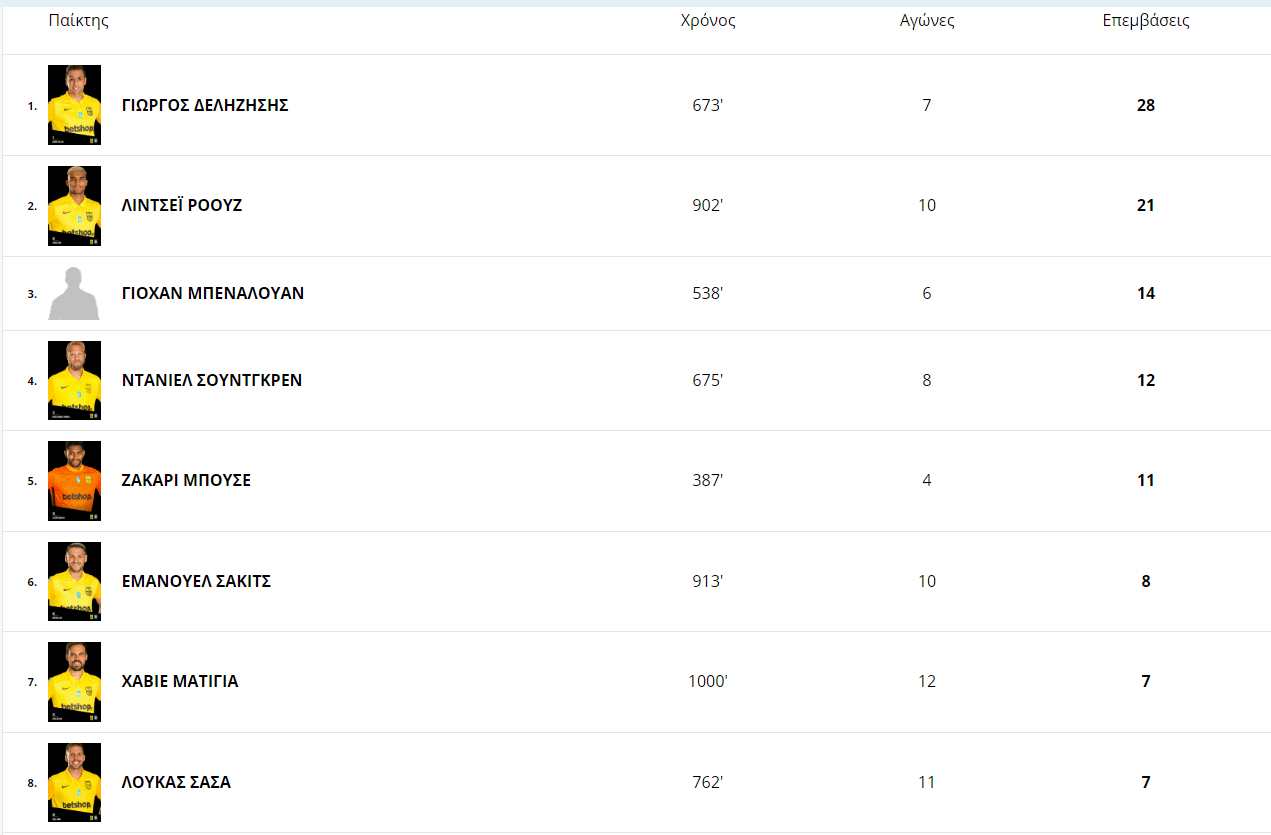Click orange-kit Ζακαρί Μπουσέ photo
Image resolution: width=1271 pixels, height=835 pixels.
(x=74, y=481)
